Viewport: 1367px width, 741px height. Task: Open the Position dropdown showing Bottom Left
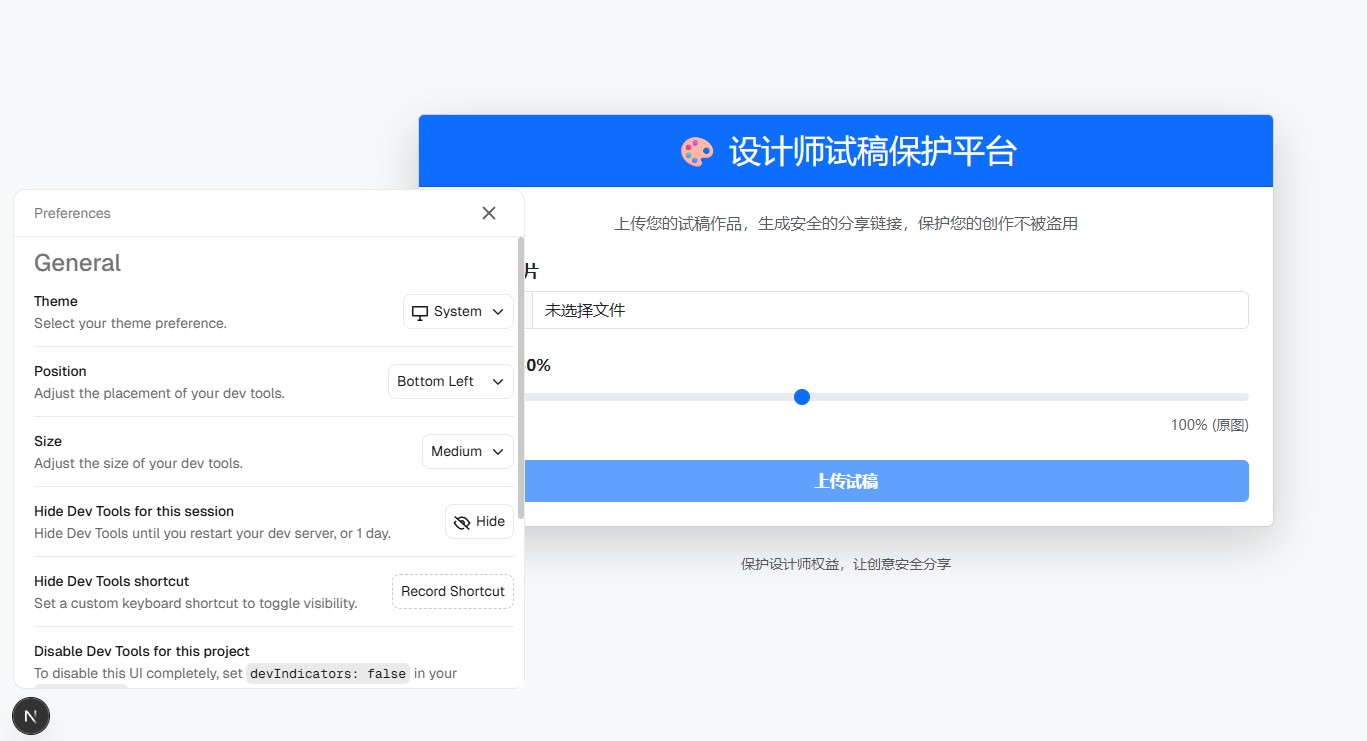[x=450, y=382]
